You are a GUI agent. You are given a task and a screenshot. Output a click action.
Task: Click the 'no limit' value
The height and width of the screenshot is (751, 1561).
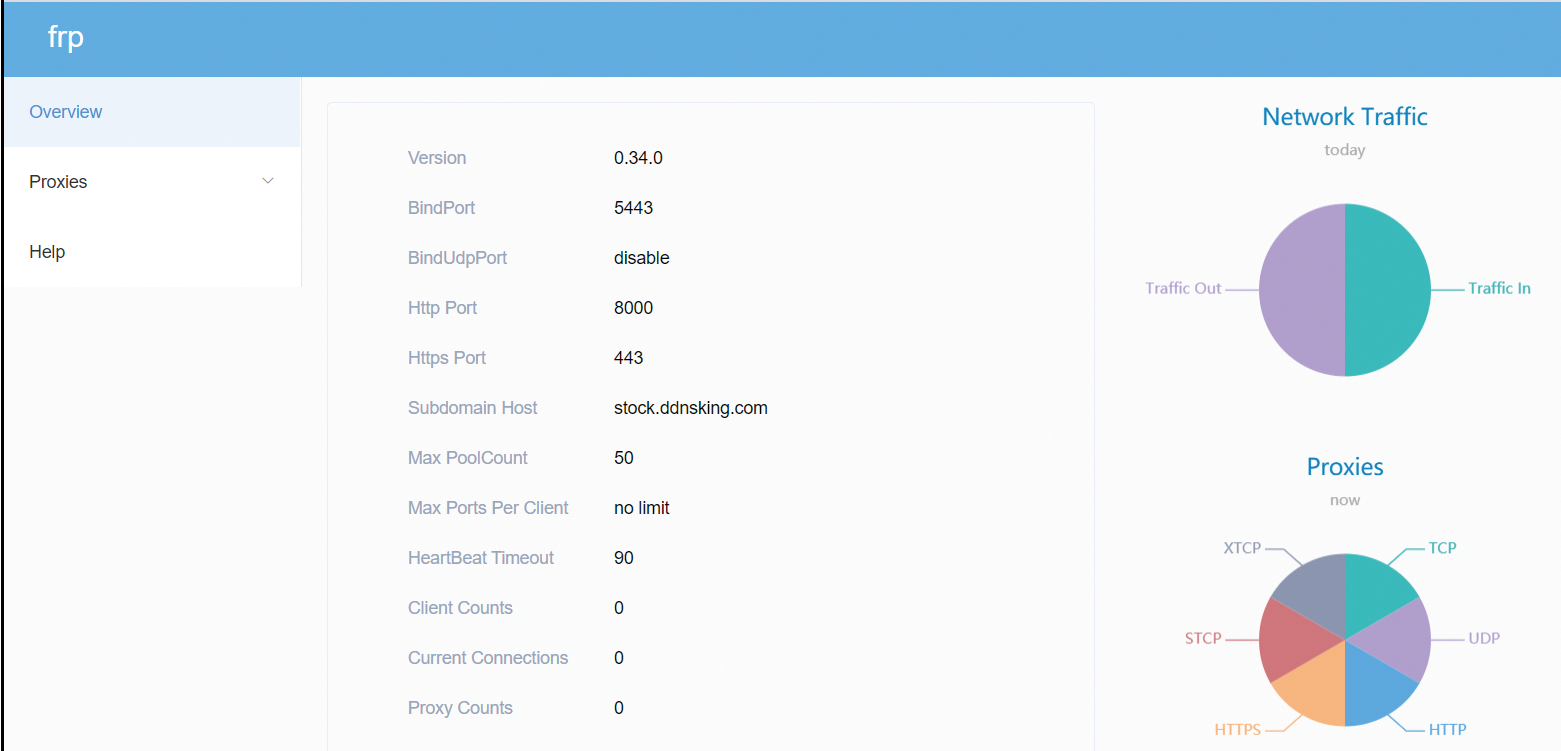point(642,508)
